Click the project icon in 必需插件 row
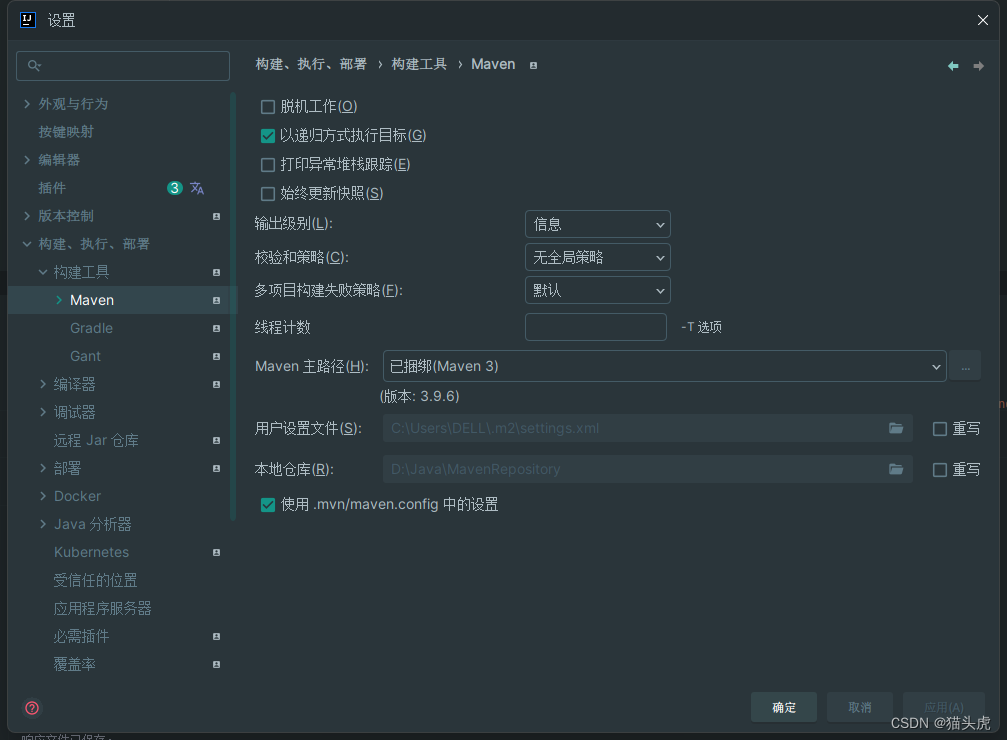The width and height of the screenshot is (1007, 740). pyautogui.click(x=216, y=637)
